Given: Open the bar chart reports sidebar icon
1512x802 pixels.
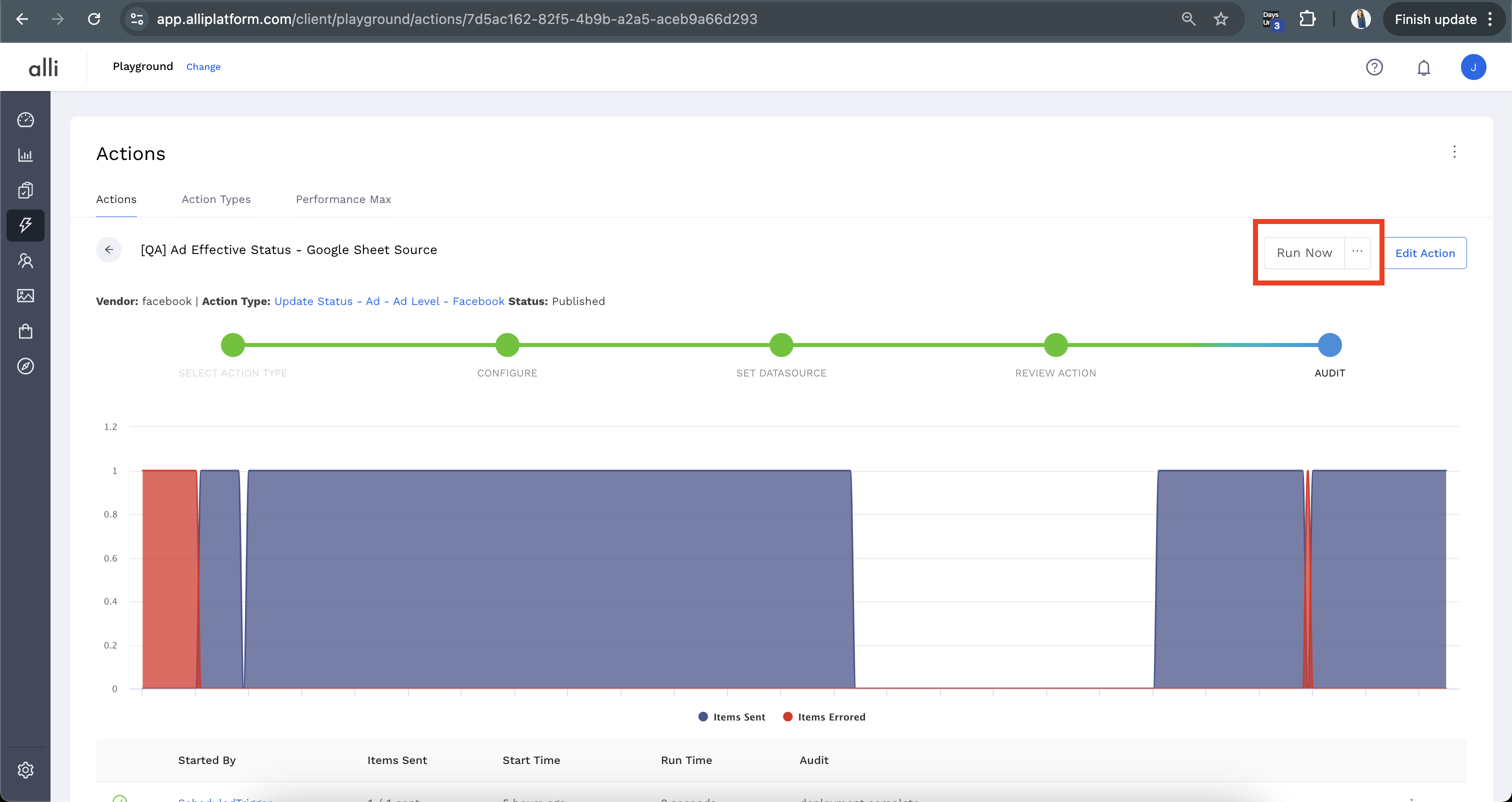Looking at the screenshot, I should tap(25, 155).
